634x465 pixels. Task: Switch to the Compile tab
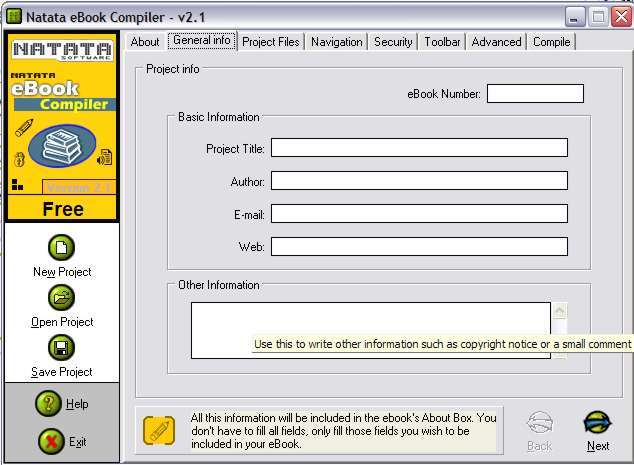[552, 42]
